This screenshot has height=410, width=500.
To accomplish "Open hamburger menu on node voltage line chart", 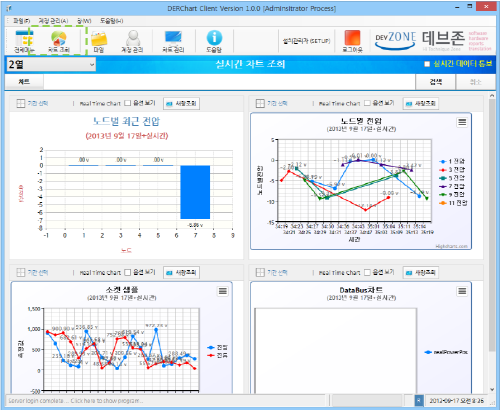I will [462, 122].
